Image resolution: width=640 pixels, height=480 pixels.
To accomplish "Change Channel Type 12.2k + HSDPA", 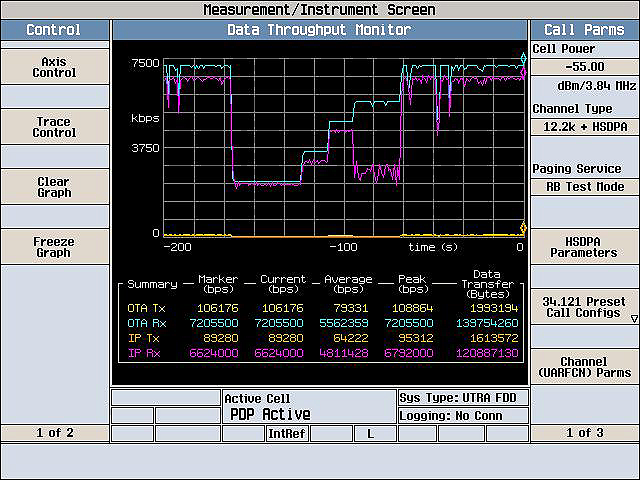I will (585, 127).
